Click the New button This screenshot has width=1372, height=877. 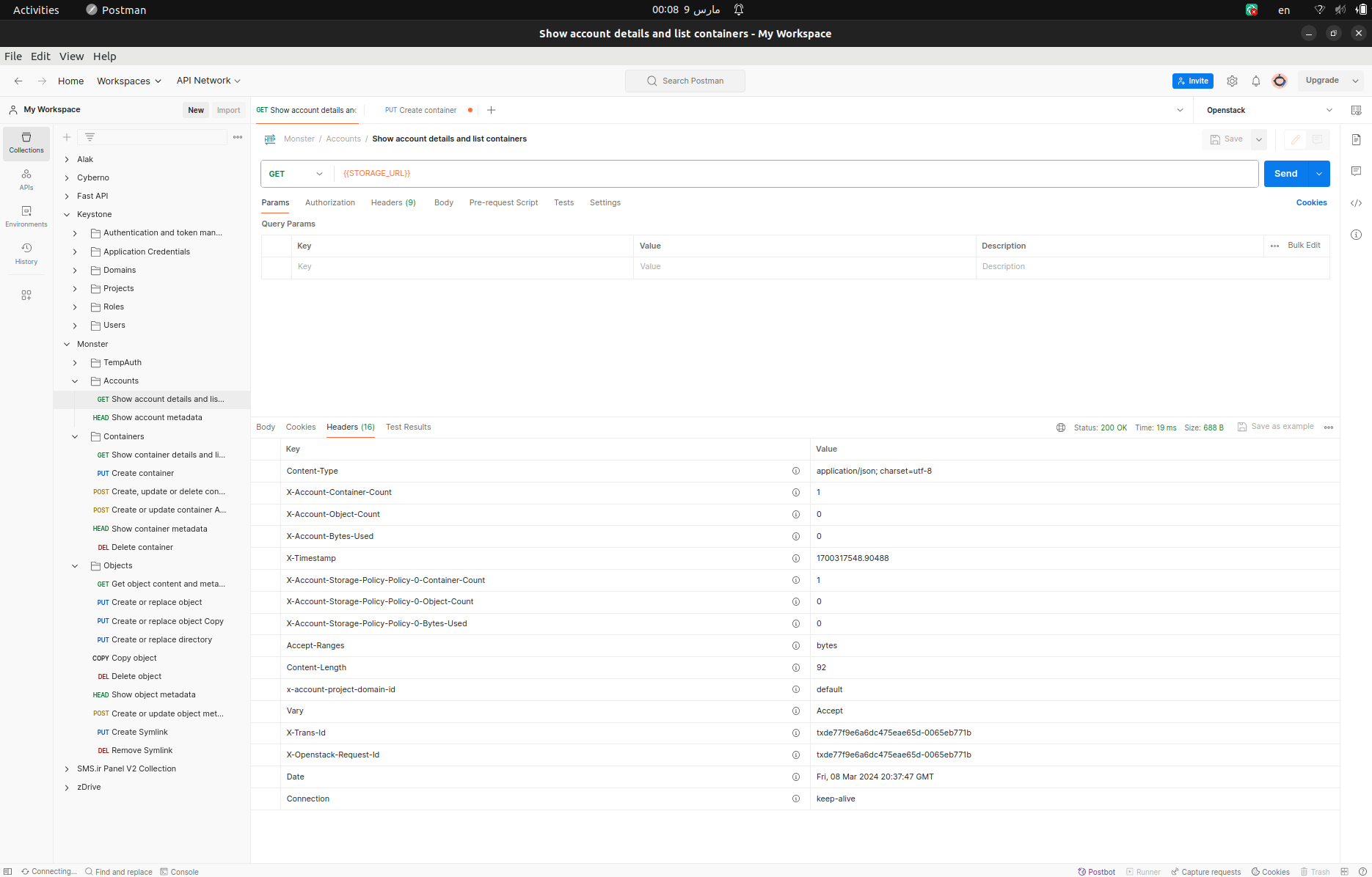click(196, 110)
